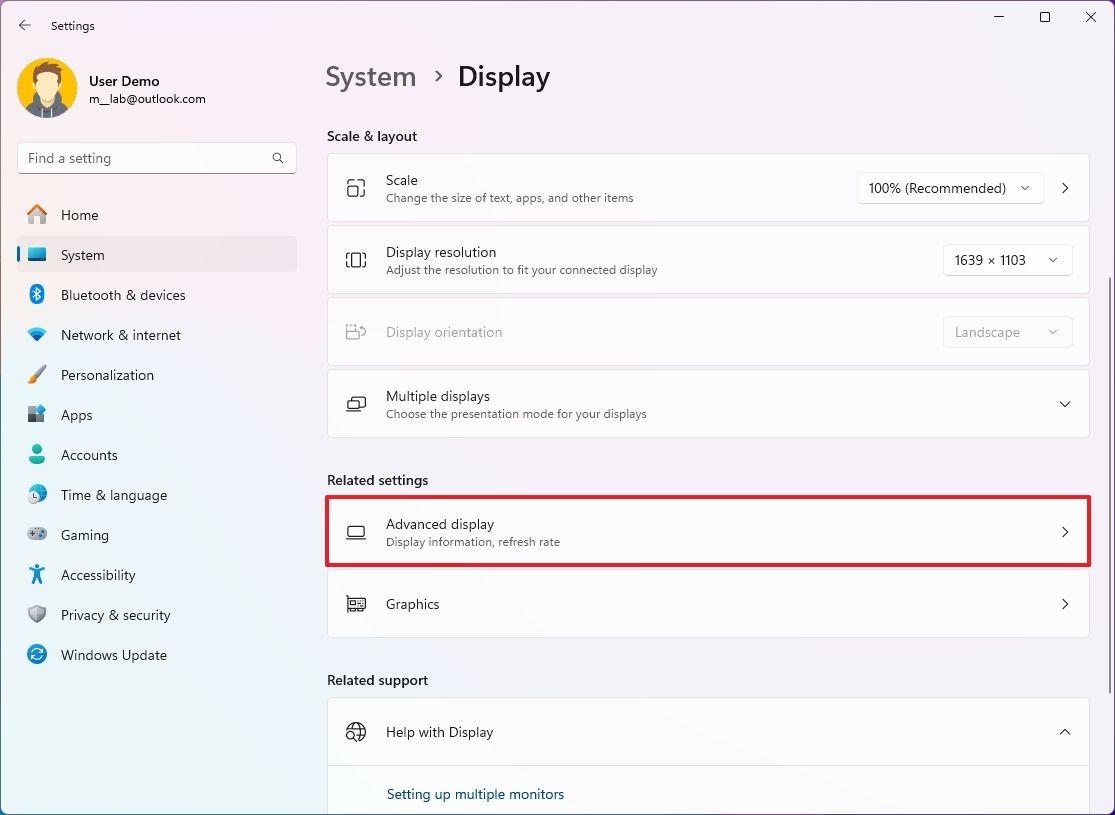
Task: Open Privacy & security settings
Action: pos(116,614)
